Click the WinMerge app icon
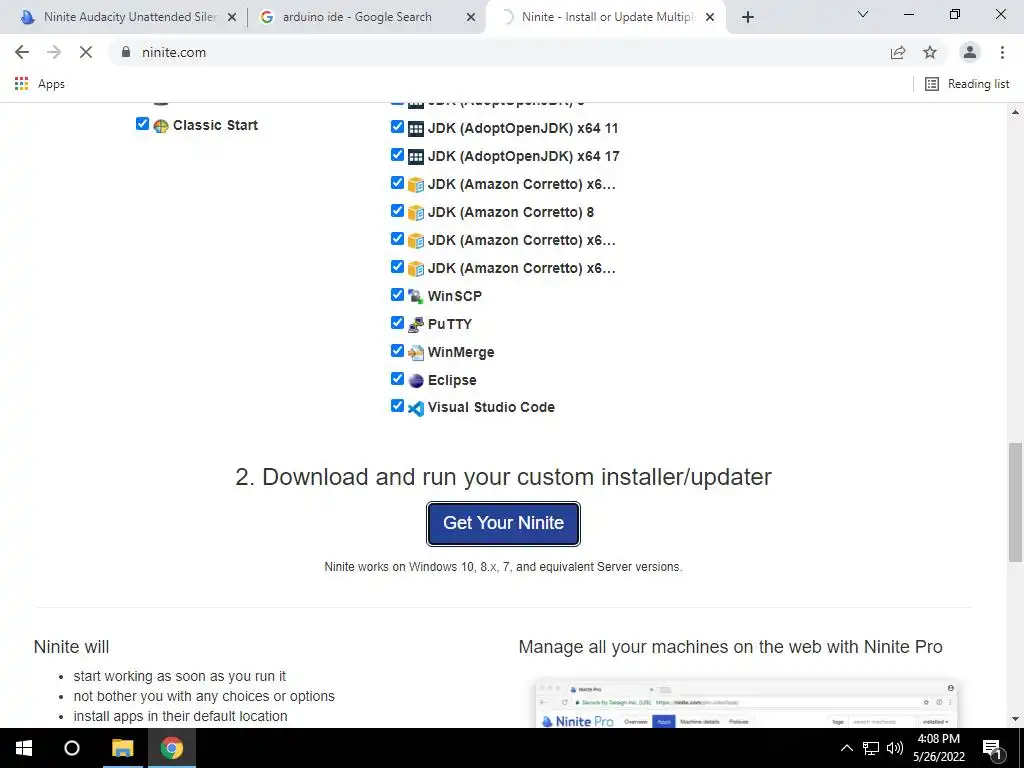Viewport: 1024px width, 768px height. tap(415, 353)
